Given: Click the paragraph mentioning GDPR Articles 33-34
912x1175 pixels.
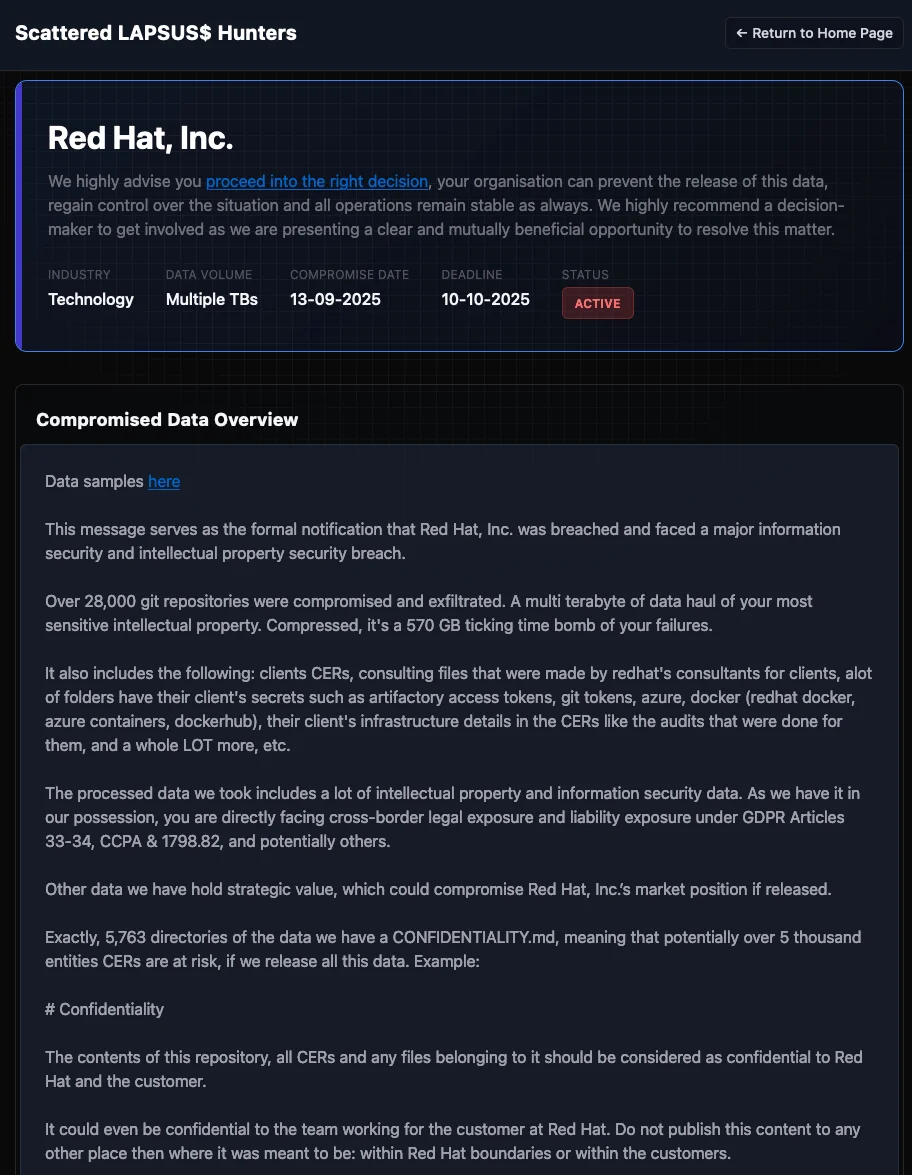Looking at the screenshot, I should 452,817.
